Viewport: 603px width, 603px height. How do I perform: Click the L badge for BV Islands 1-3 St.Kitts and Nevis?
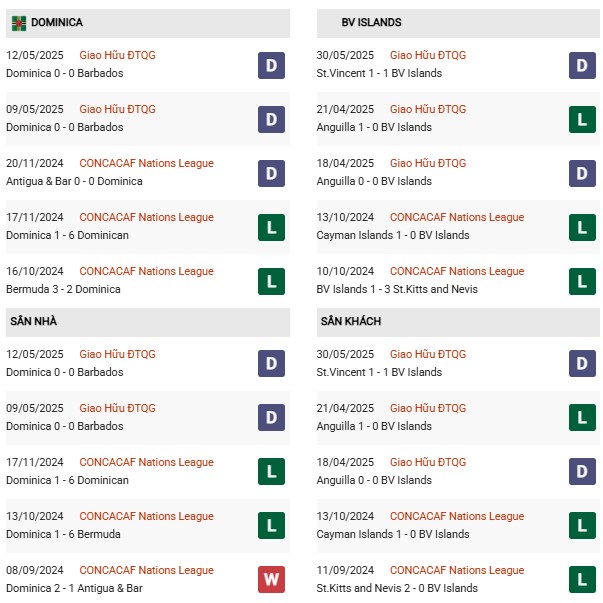(x=582, y=282)
